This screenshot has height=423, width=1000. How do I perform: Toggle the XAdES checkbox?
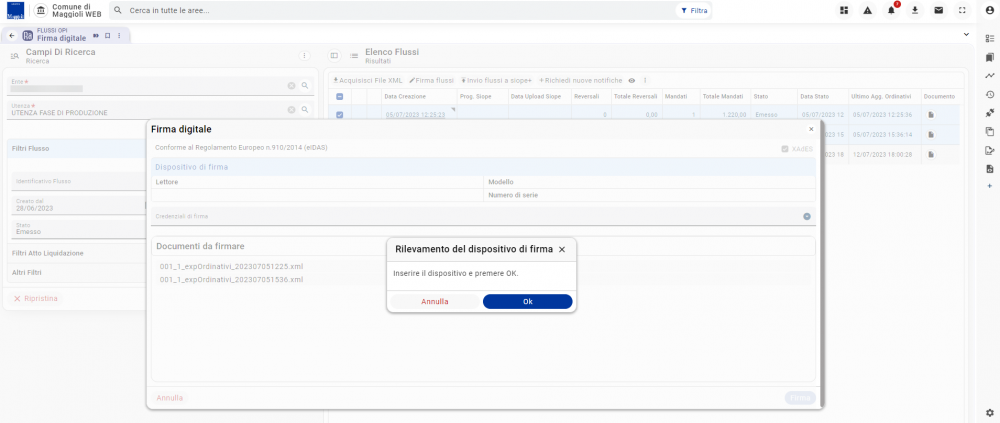coord(785,149)
